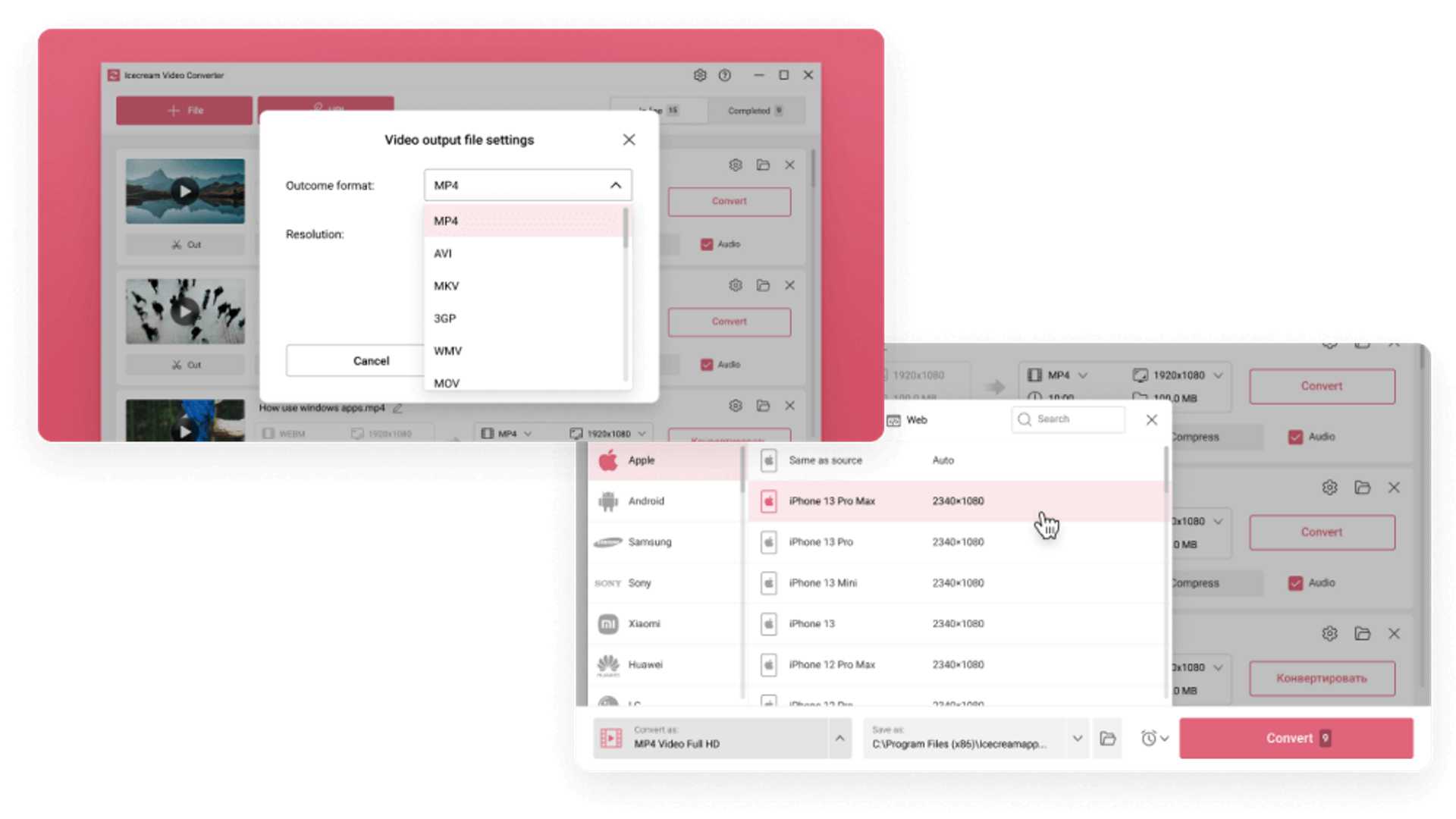Collapse the Outcome format MP4 dropdown

pyautogui.click(x=615, y=185)
